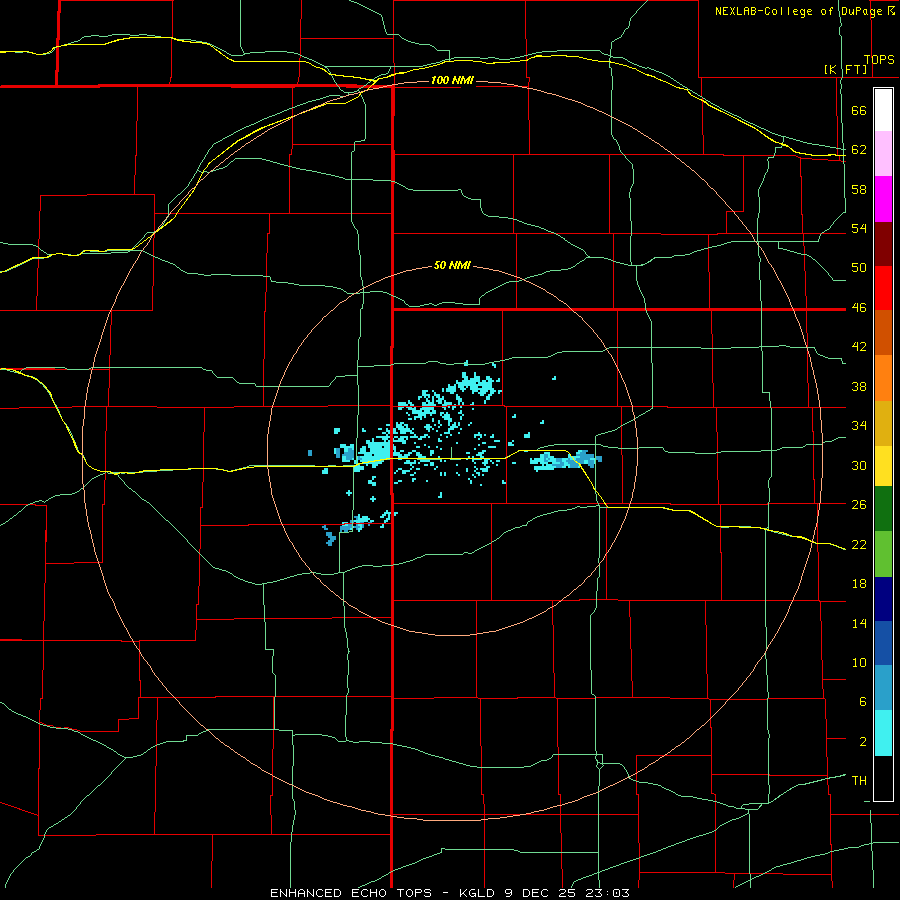Click the 42 legend value
This screenshot has height=900, width=900.
[859, 347]
